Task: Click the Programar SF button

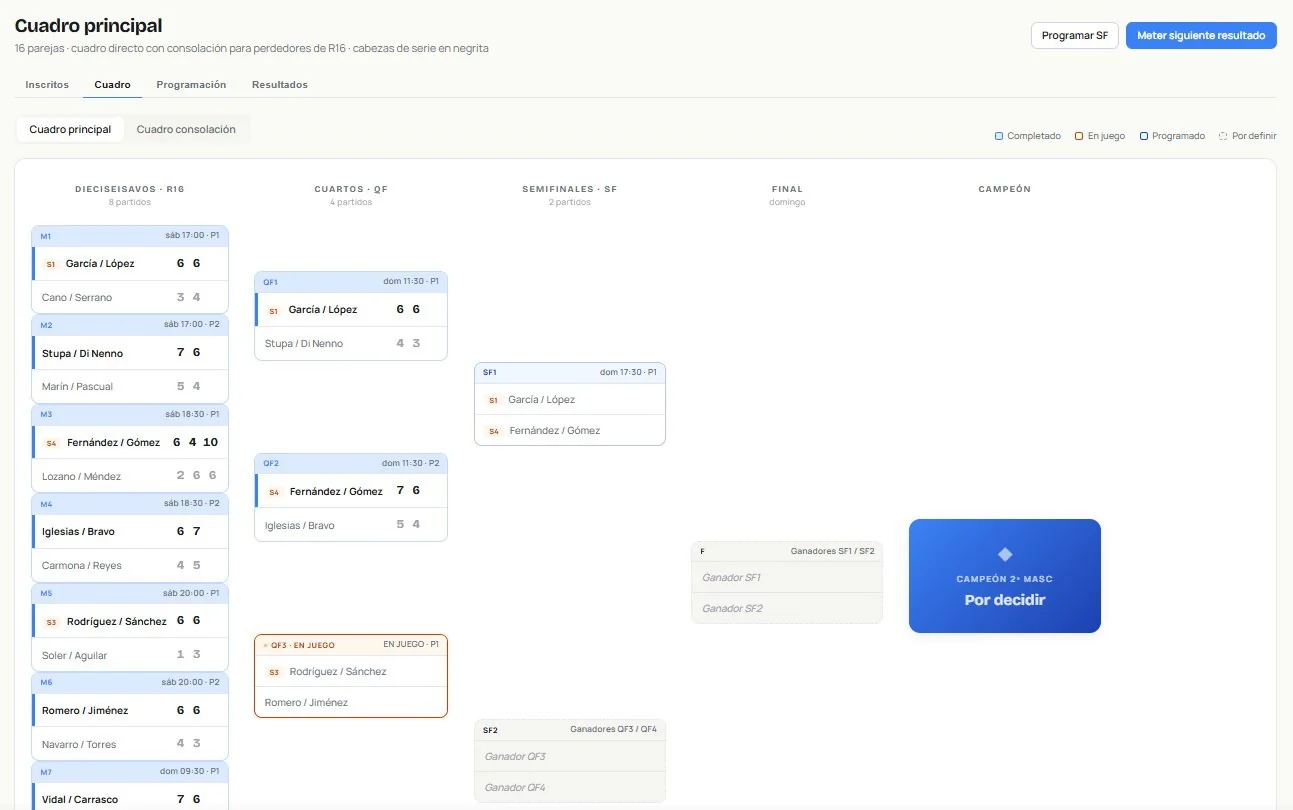Action: [1075, 35]
